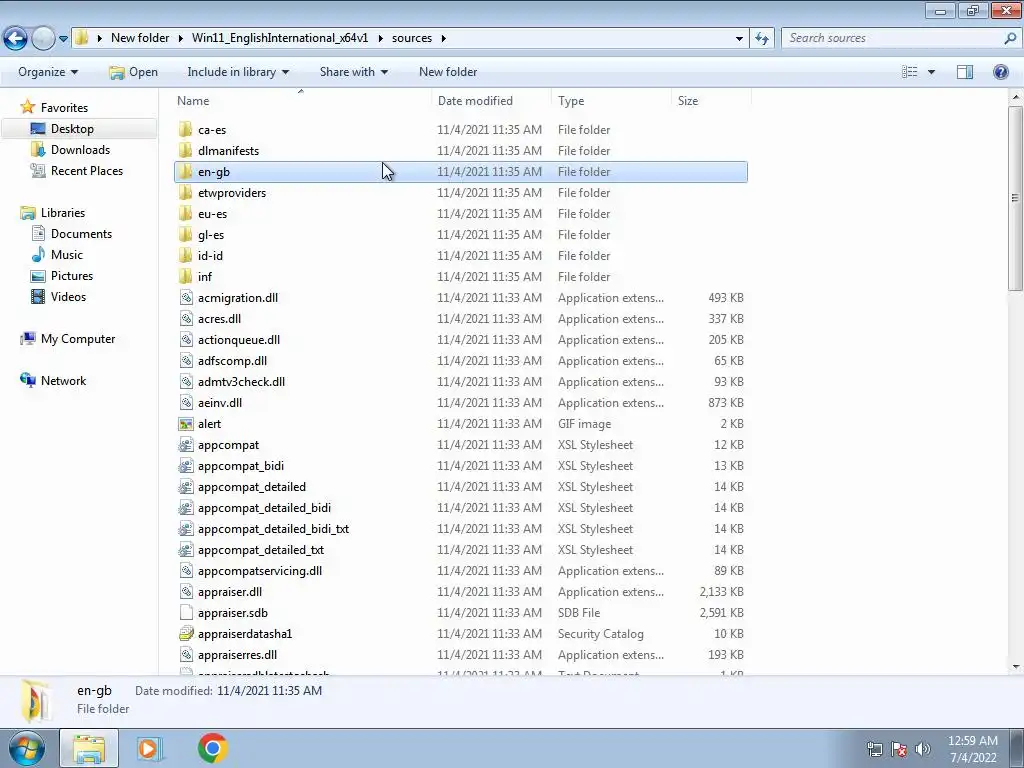Select the dlmanifests folder icon
The image size is (1024, 768).
tap(185, 150)
